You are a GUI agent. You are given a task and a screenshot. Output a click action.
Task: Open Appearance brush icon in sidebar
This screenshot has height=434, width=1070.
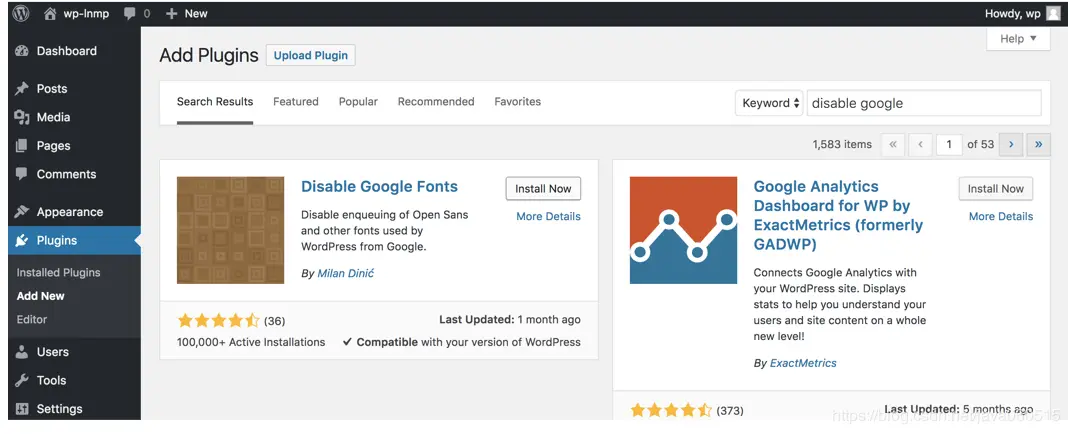tap(22, 212)
